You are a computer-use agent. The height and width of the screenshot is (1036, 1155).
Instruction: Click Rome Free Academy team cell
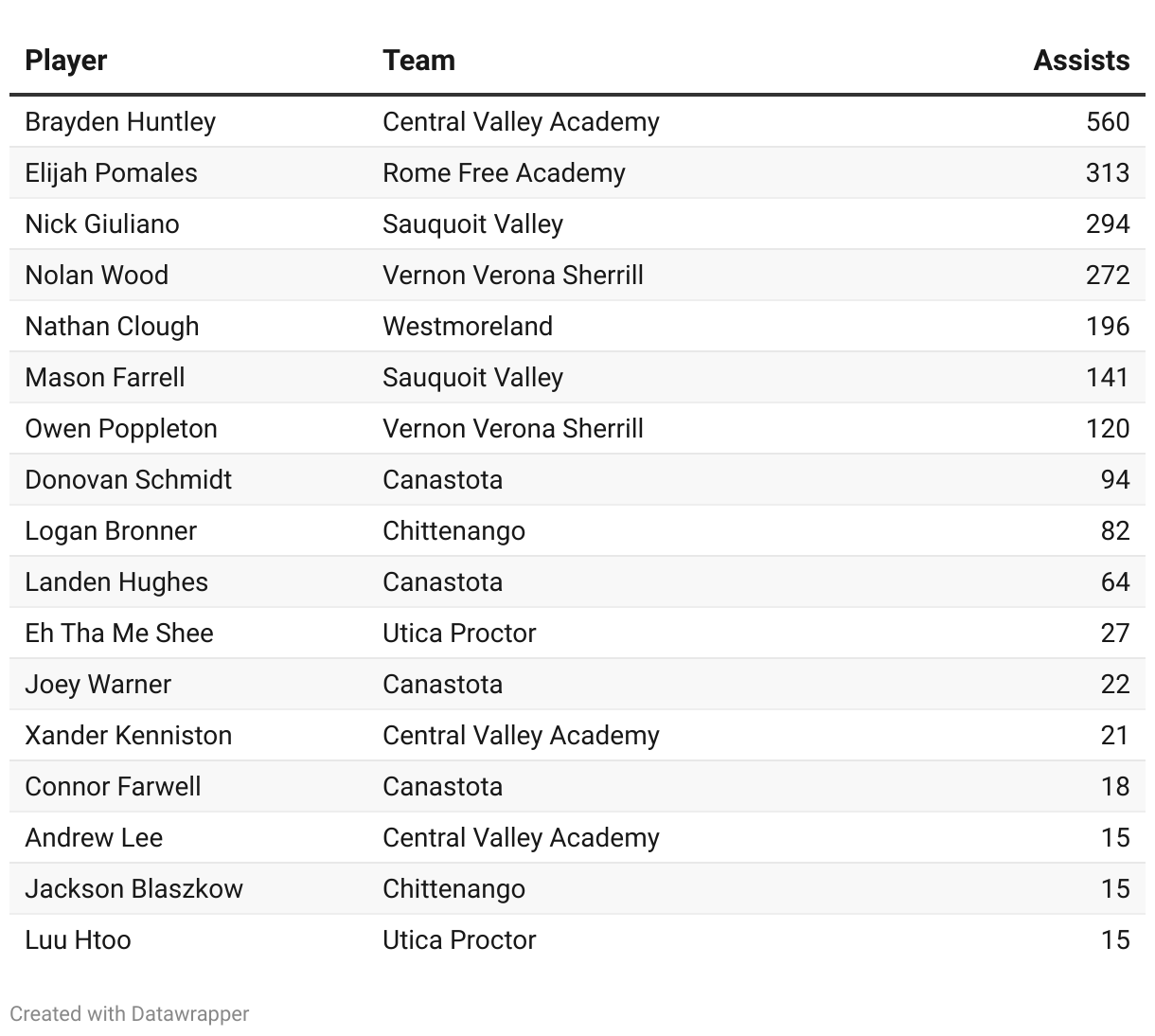[504, 173]
